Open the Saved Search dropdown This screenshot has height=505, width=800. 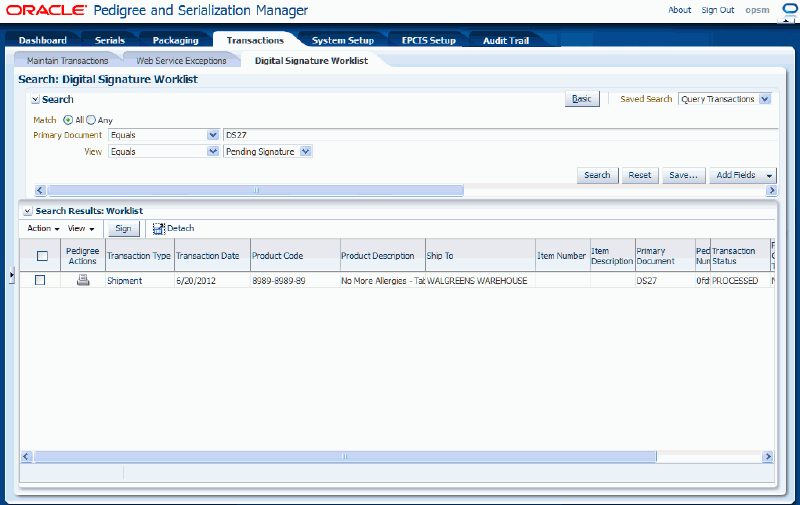point(764,99)
